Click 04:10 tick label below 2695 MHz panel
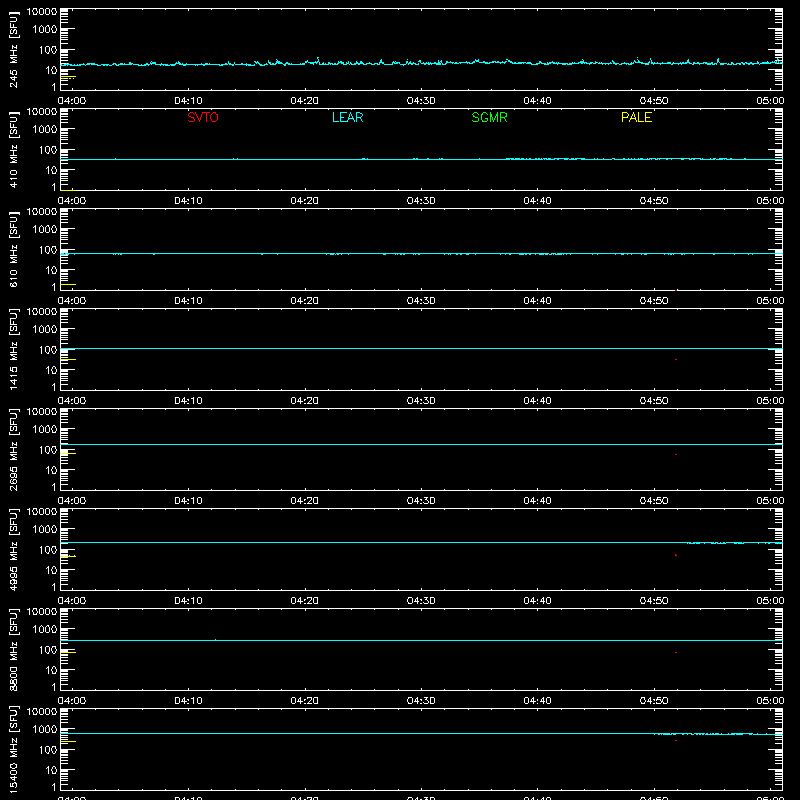This screenshot has height=800, width=800. coord(188,501)
